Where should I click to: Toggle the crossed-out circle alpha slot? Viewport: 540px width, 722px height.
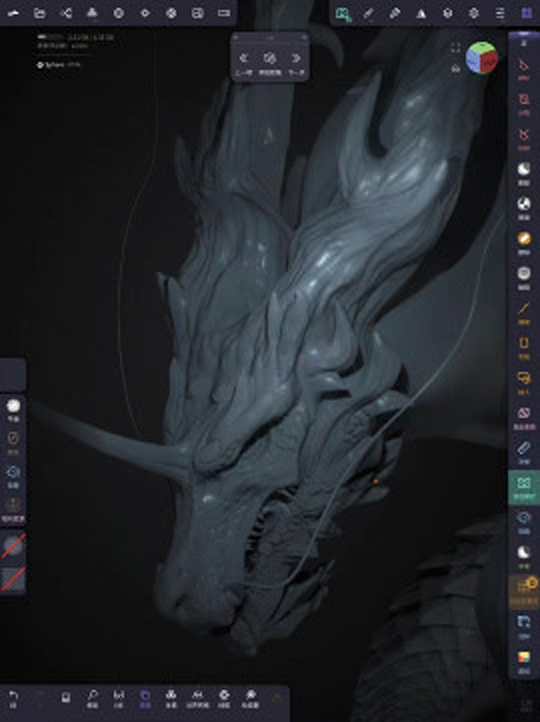[13, 546]
